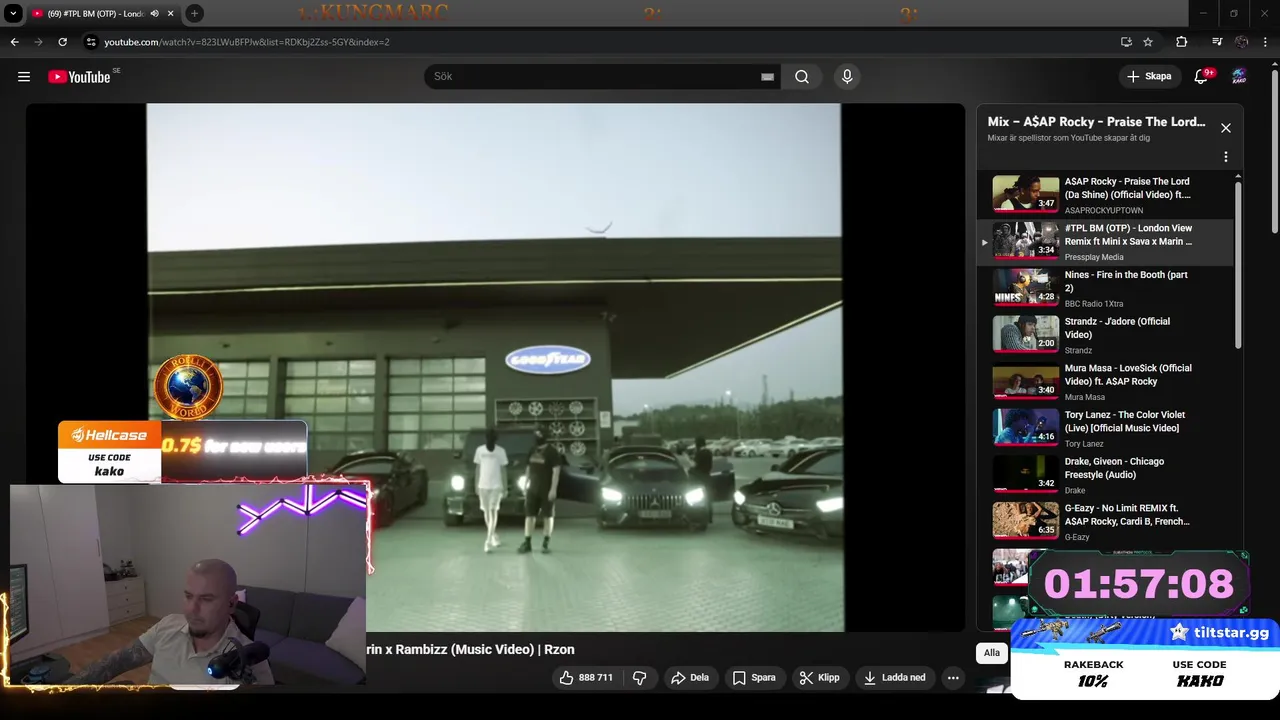Select the #TPL BM London View Remix item
Screen dimensions: 1280x720
1107,242
